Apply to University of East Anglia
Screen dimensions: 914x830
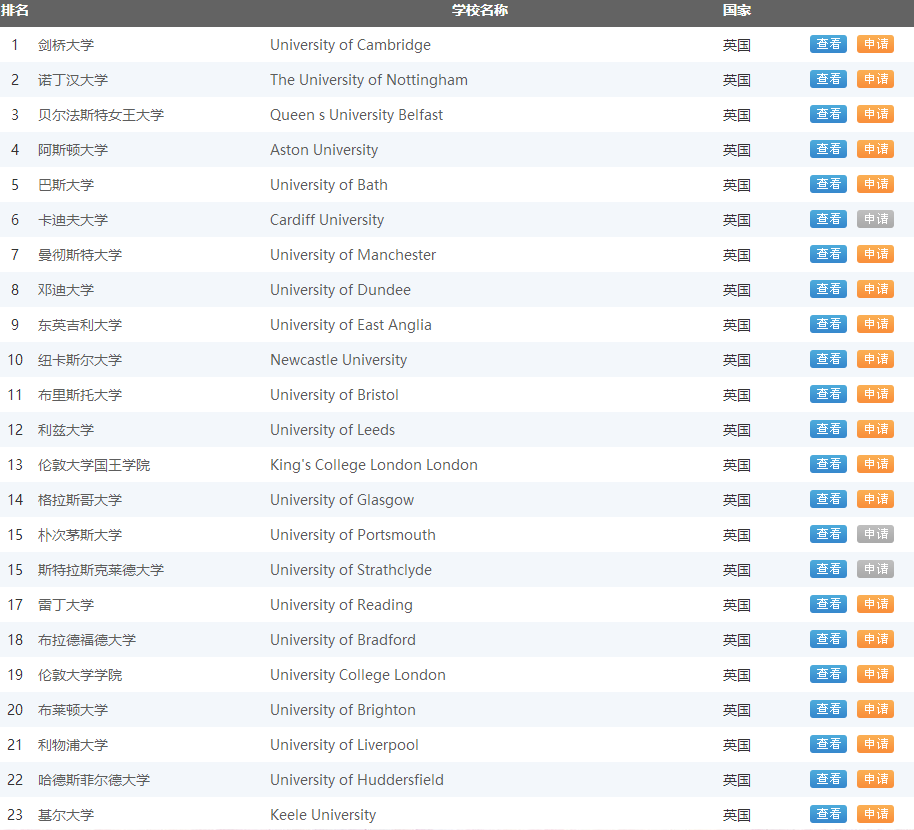pos(876,324)
